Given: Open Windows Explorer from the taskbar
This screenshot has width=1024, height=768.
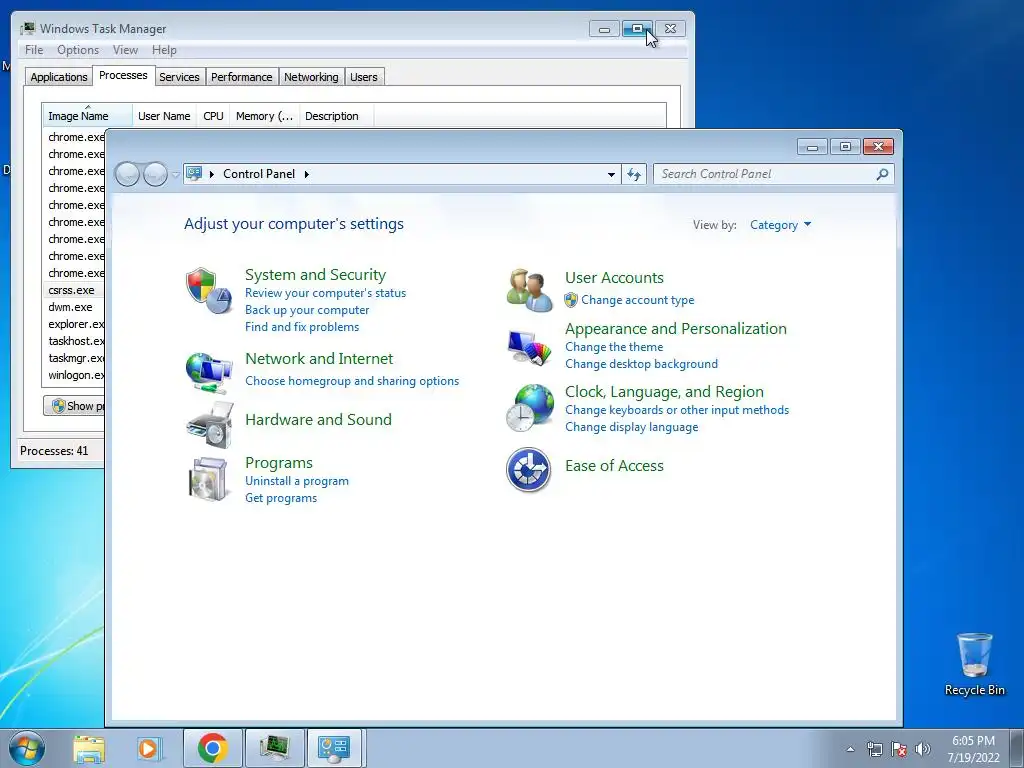Looking at the screenshot, I should click(x=89, y=748).
